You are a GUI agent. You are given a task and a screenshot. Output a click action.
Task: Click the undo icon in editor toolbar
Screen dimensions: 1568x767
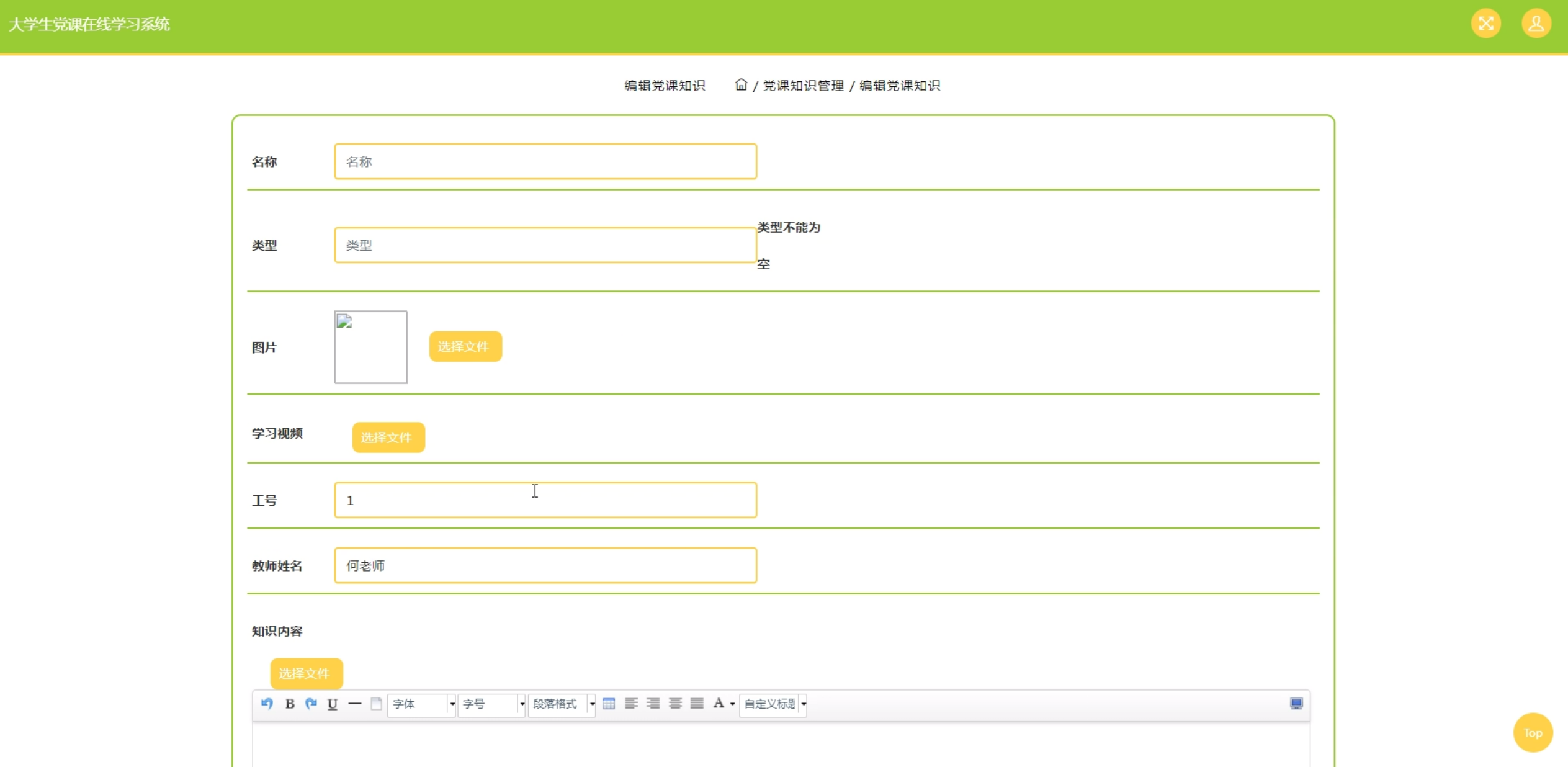coord(267,703)
